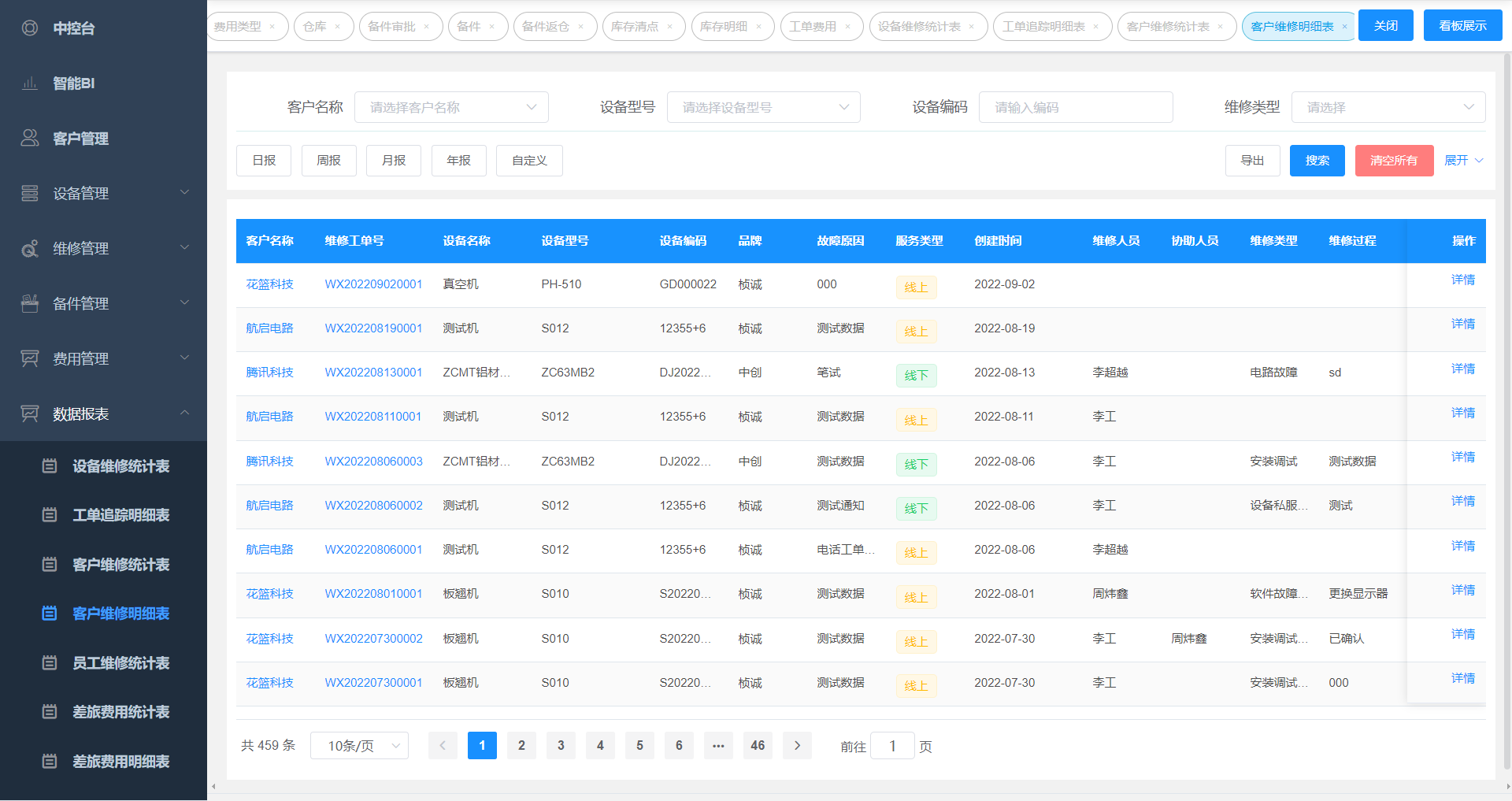Open the 员工维修统计表 report icon

[x=50, y=663]
